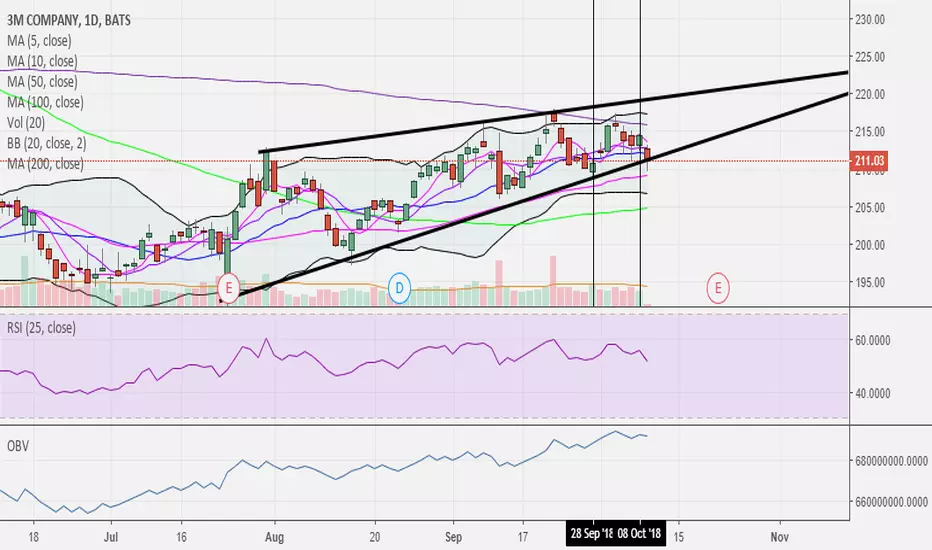Select the MA (100, close) indicator label
The height and width of the screenshot is (550, 932).
coord(45,102)
